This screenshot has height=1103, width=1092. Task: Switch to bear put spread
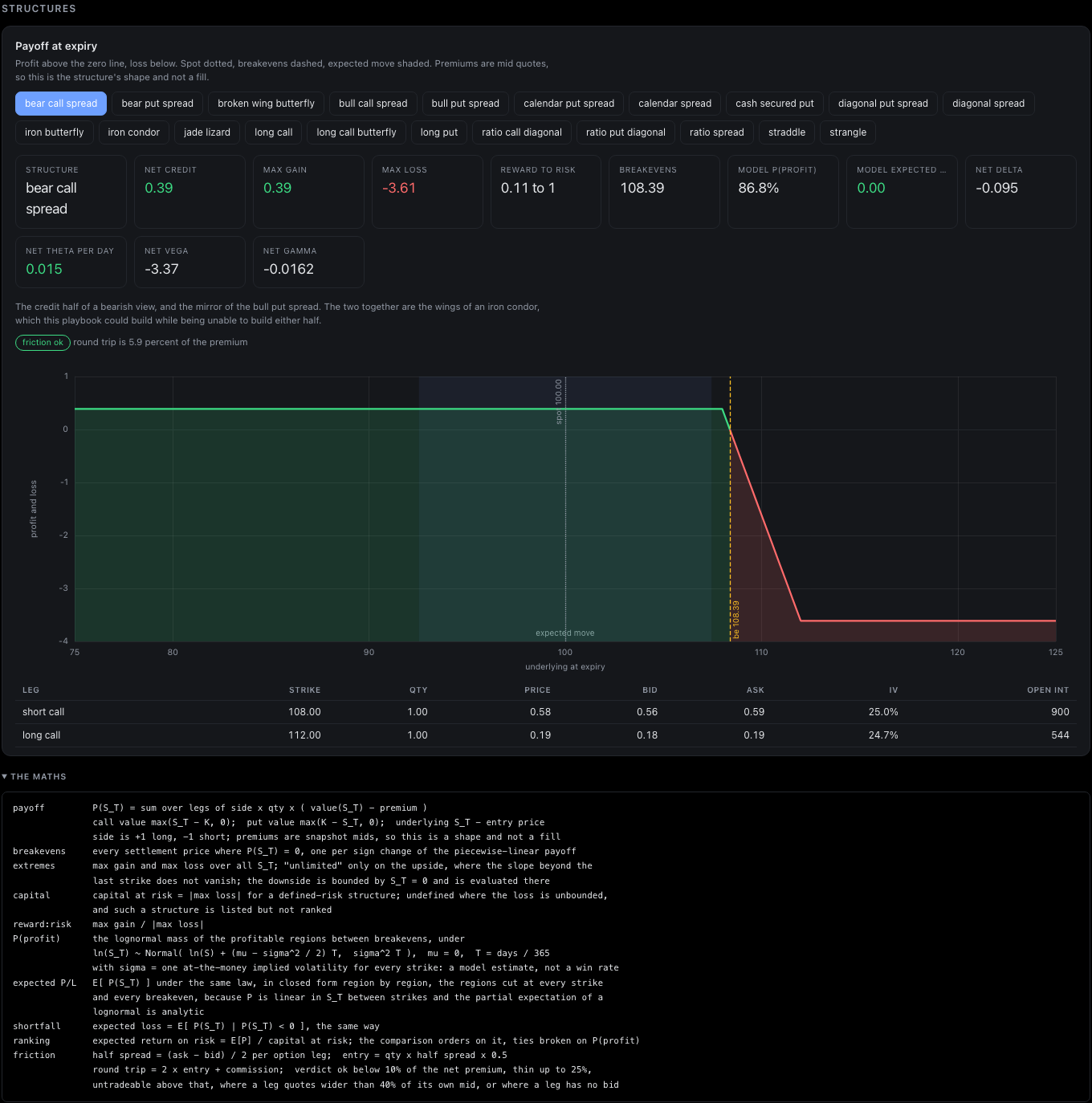pos(157,104)
